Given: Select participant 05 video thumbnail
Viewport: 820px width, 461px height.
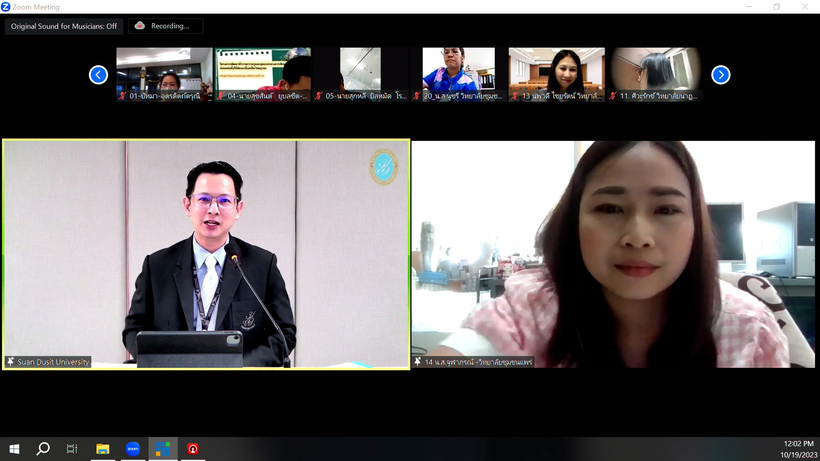Looking at the screenshot, I should click(x=360, y=72).
